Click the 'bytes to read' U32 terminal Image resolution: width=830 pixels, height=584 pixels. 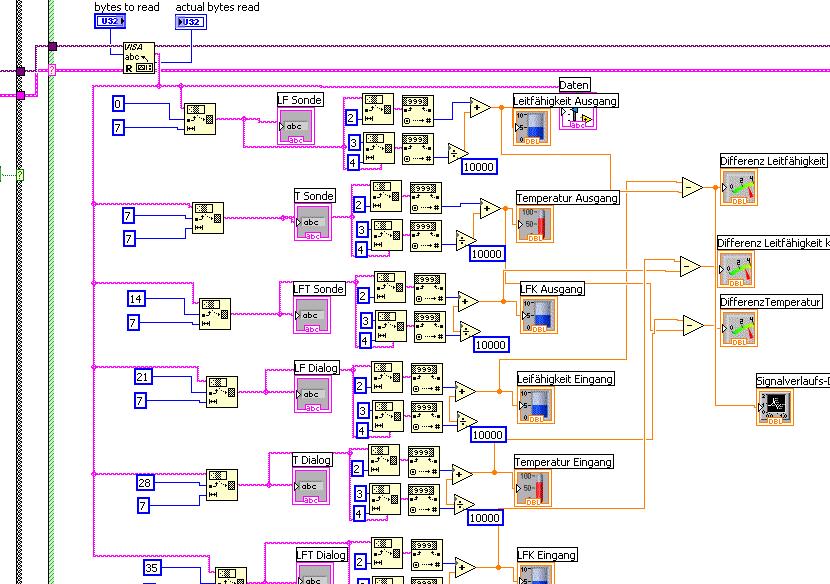110,21
